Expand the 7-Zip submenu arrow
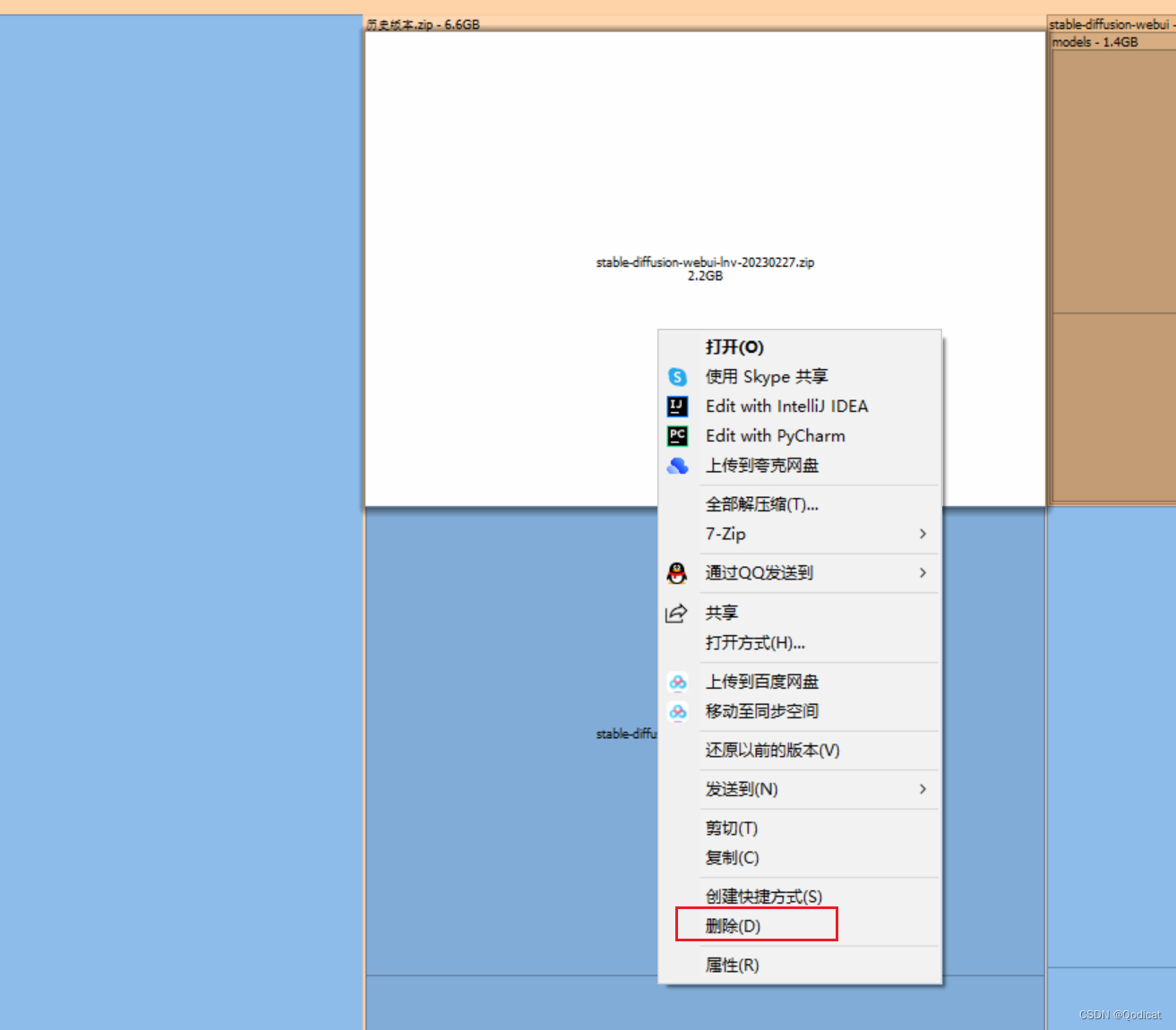The width and height of the screenshot is (1176, 1030). [x=923, y=534]
